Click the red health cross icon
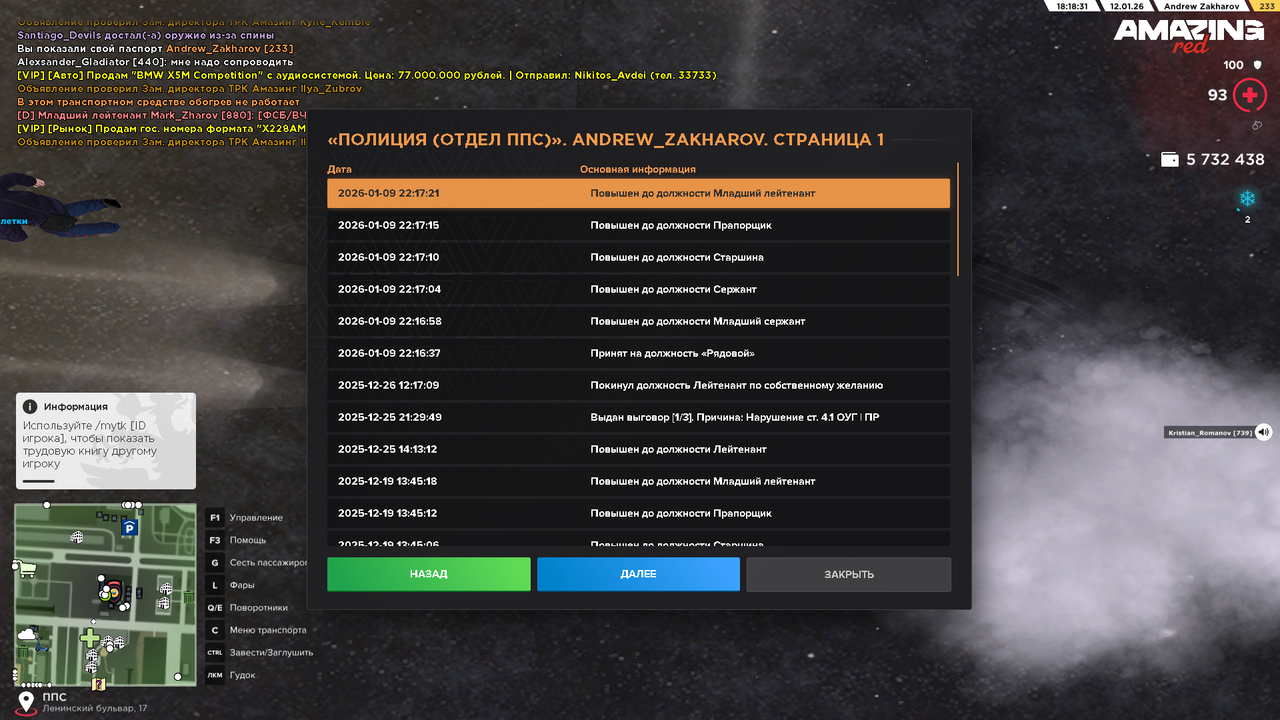 [x=1249, y=94]
